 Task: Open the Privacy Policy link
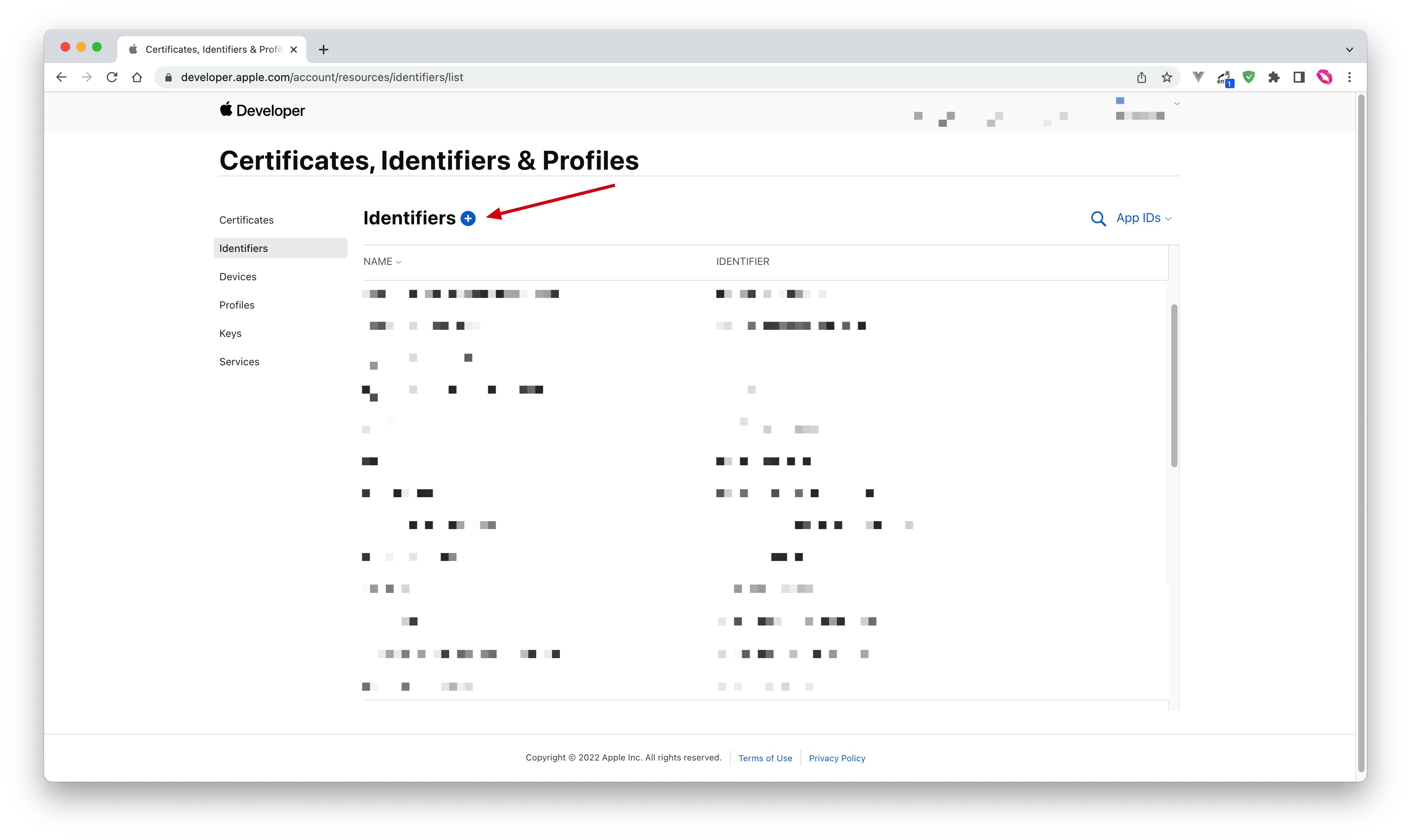tap(837, 758)
